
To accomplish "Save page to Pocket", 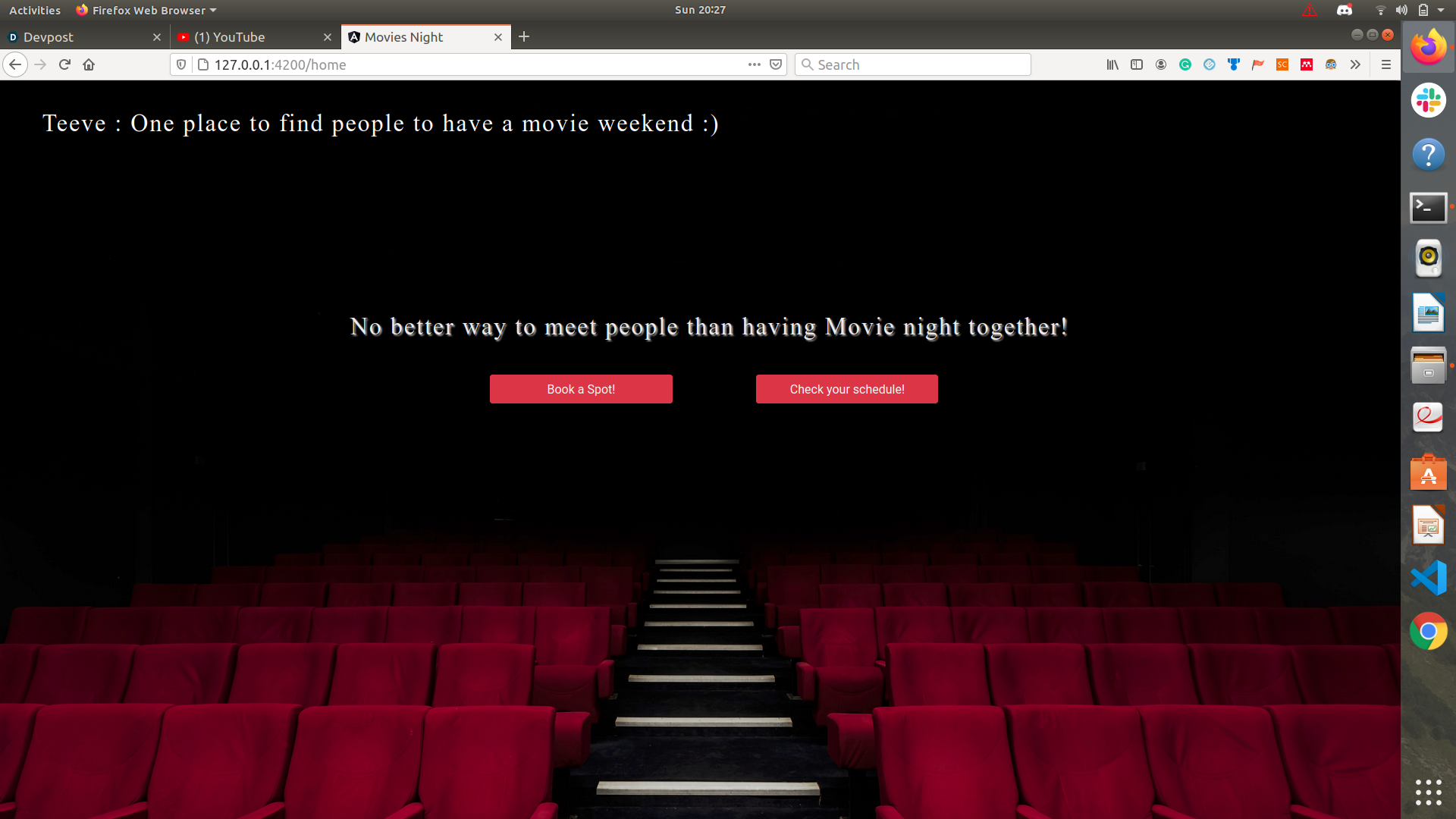I will click(x=776, y=64).
